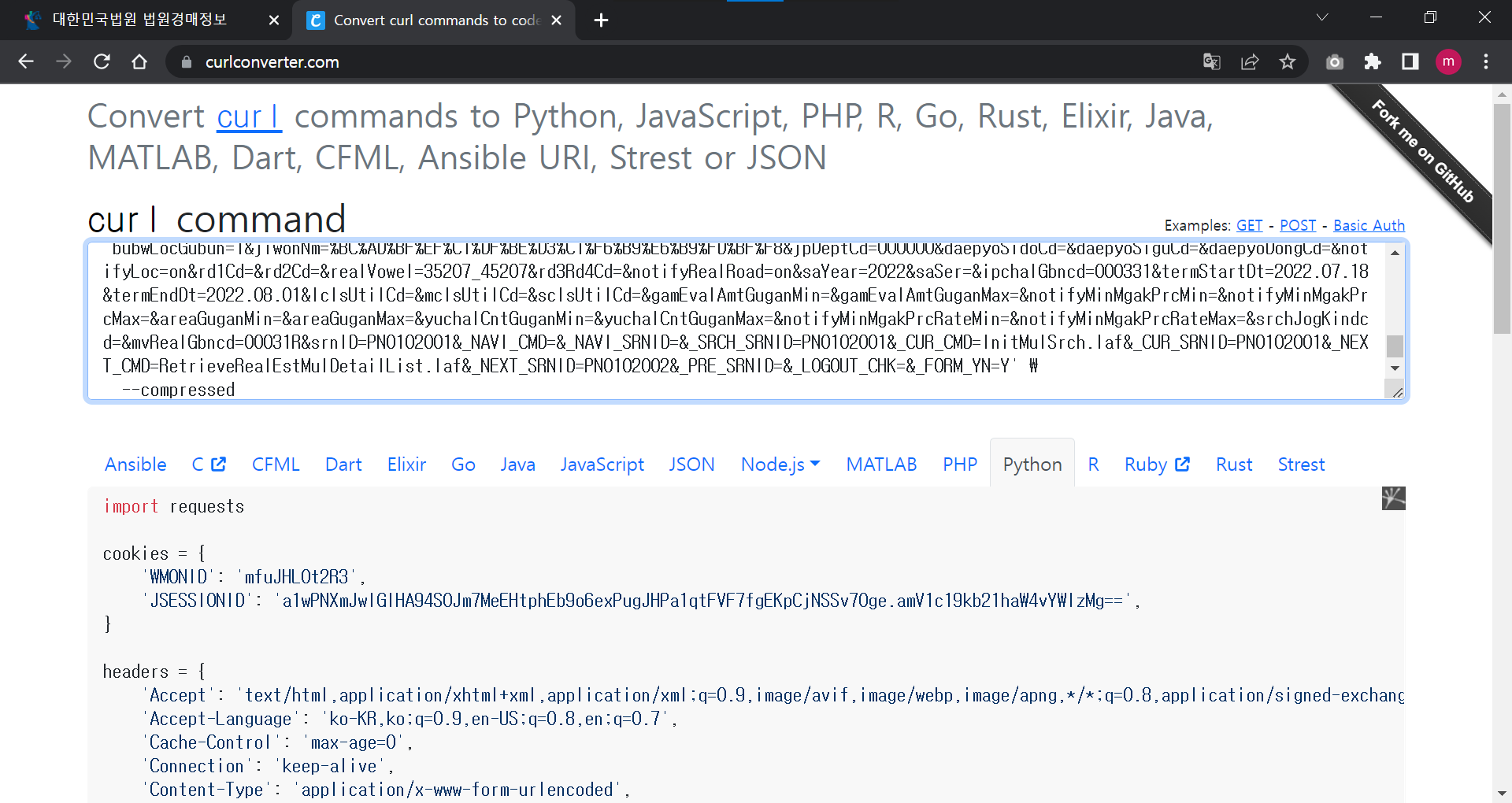This screenshot has height=803, width=1512.
Task: Toggle the browser side panel
Action: [1410, 61]
